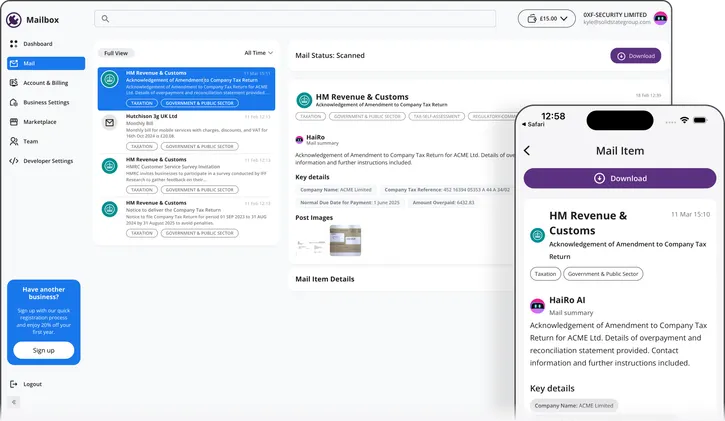Viewport: 725px width, 421px height.
Task: Click the wallet icon in the balance button
Action: 532,18
